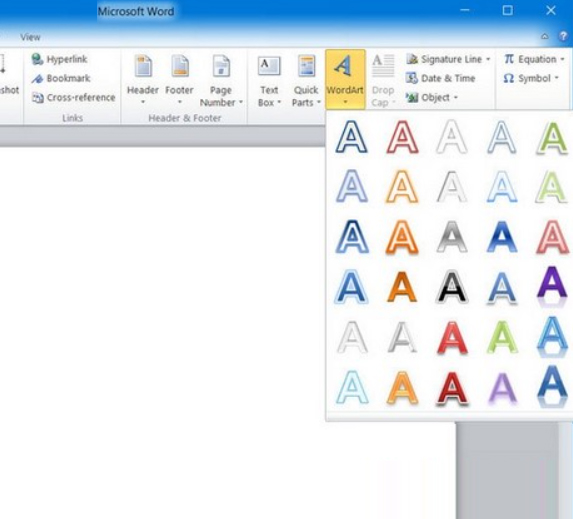Screen dimensions: 573x519
Task: Switch to the View tab
Action: [x=30, y=37]
